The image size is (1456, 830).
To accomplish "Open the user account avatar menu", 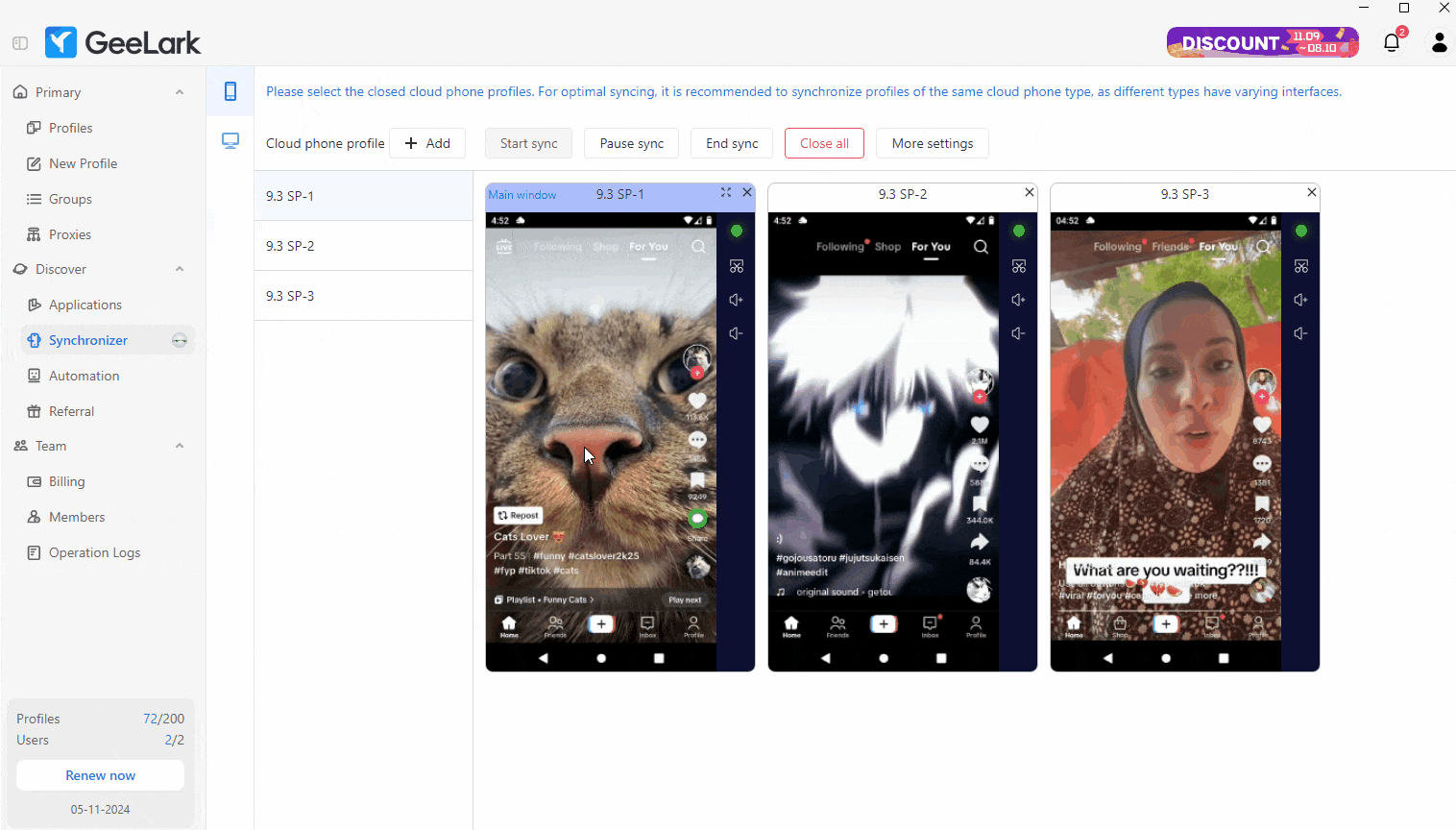I will coord(1438,42).
